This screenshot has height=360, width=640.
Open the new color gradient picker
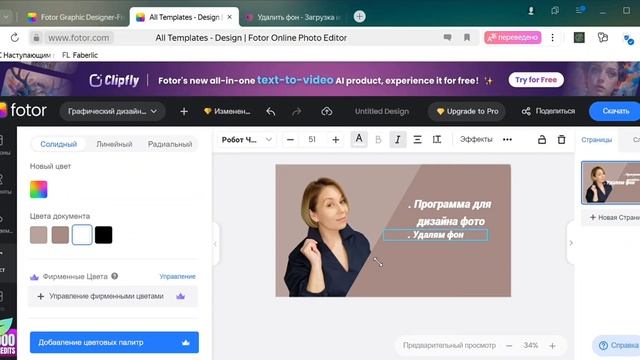39,189
